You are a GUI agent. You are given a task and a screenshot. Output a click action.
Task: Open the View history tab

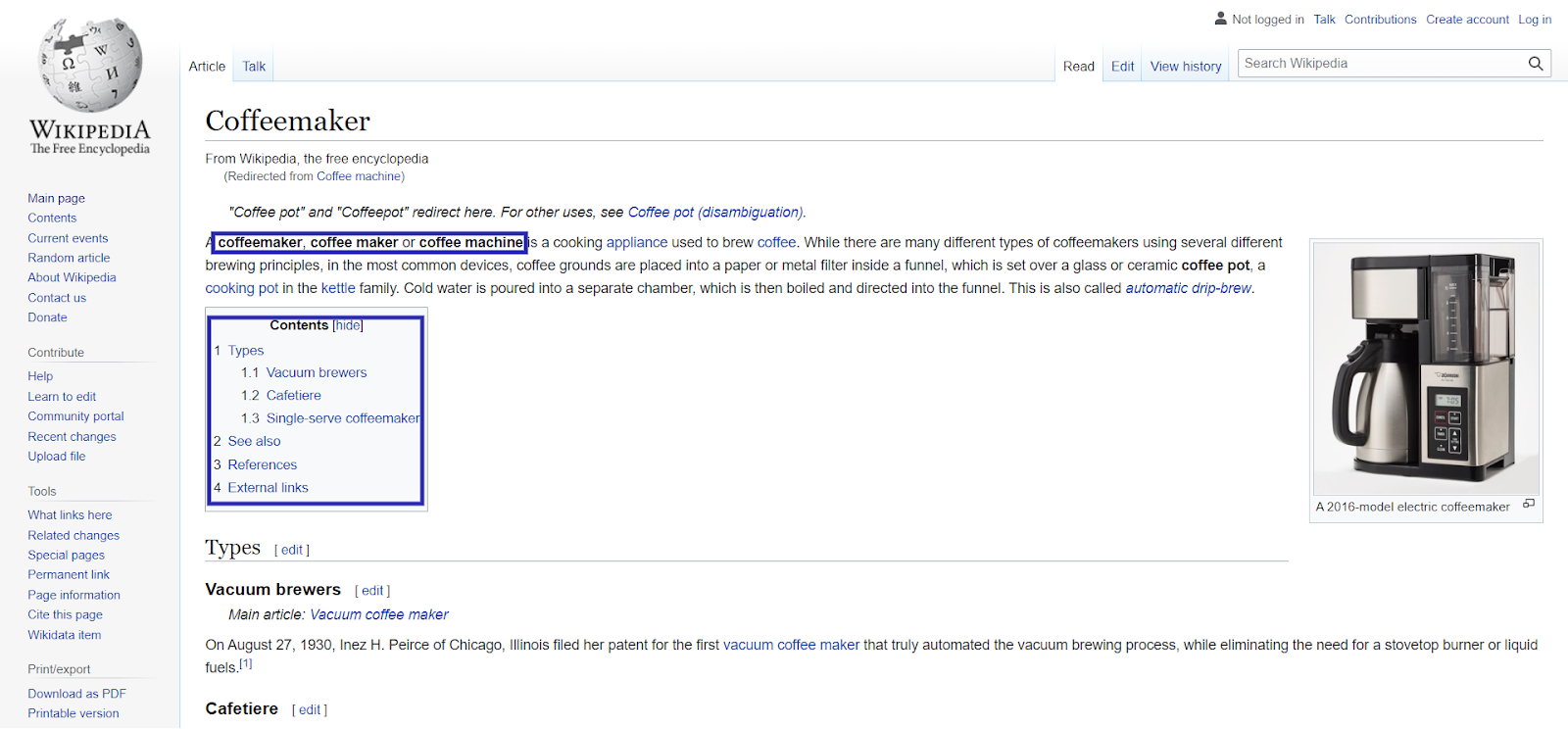(1186, 67)
